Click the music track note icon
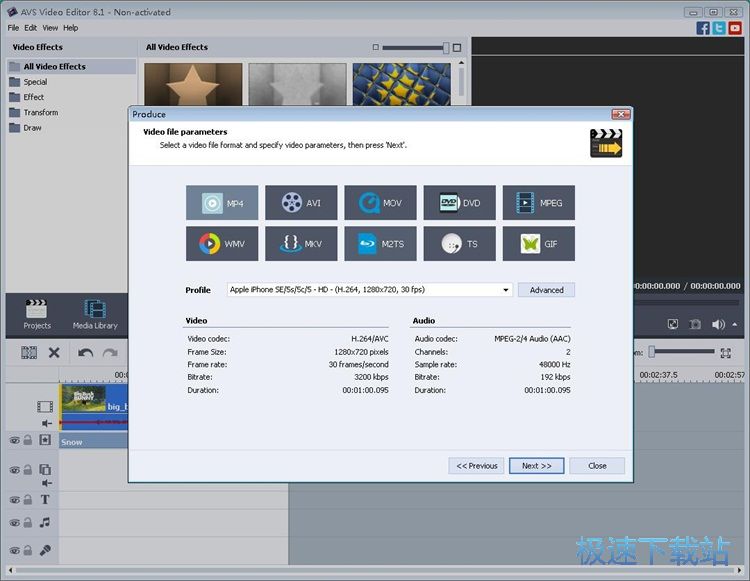Viewport: 750px width, 581px height. pyautogui.click(x=45, y=522)
